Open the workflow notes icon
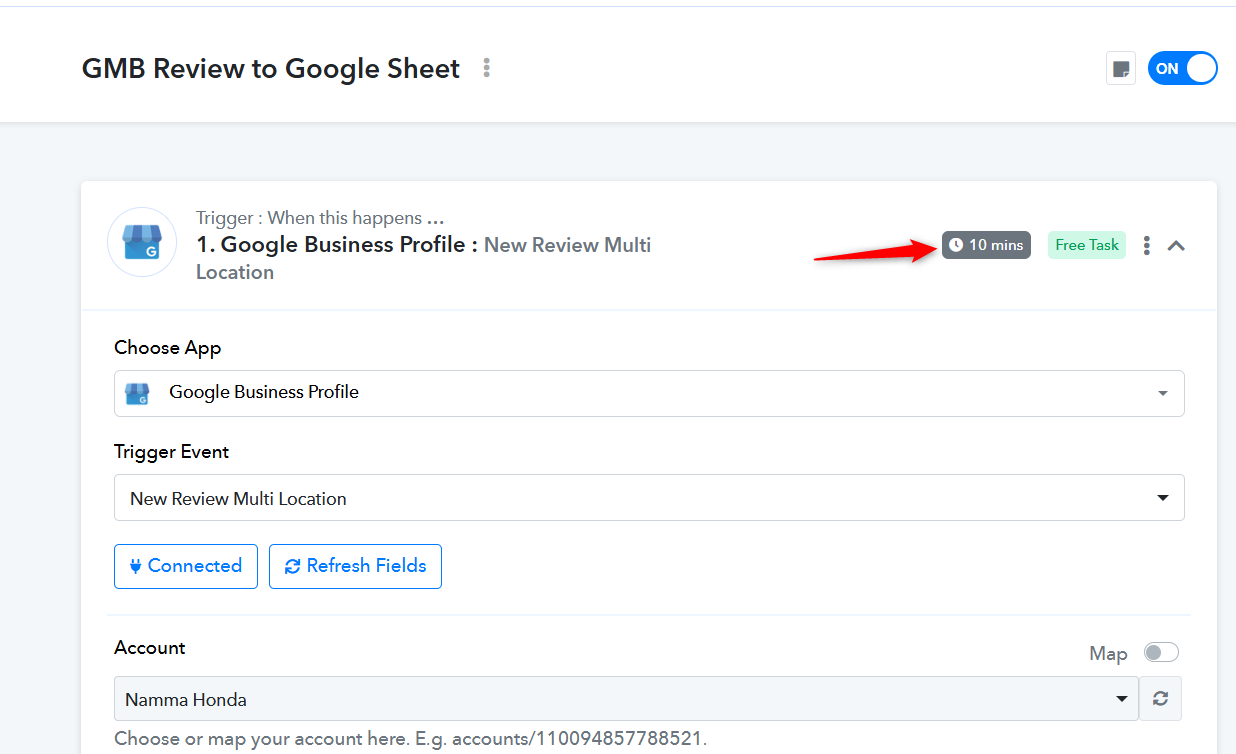1236x754 pixels. click(x=1121, y=69)
